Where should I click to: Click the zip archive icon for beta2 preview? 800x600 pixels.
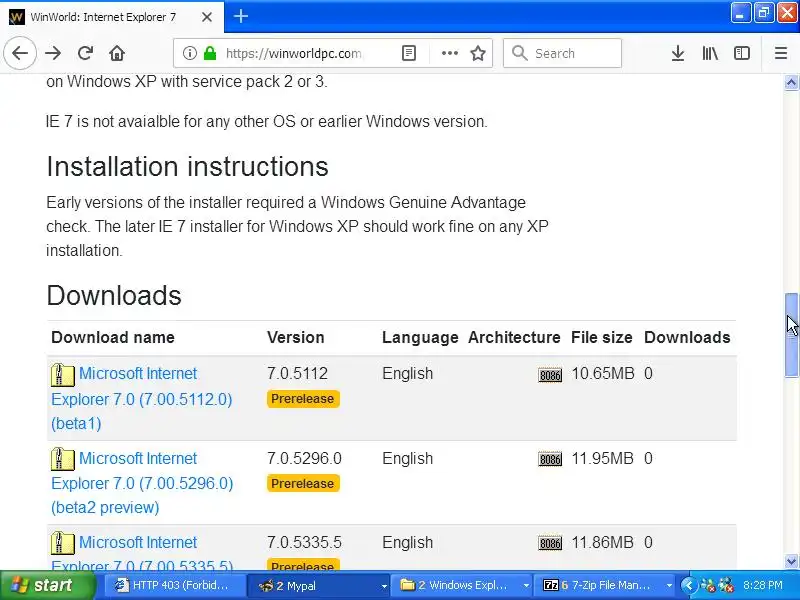[x=62, y=459]
